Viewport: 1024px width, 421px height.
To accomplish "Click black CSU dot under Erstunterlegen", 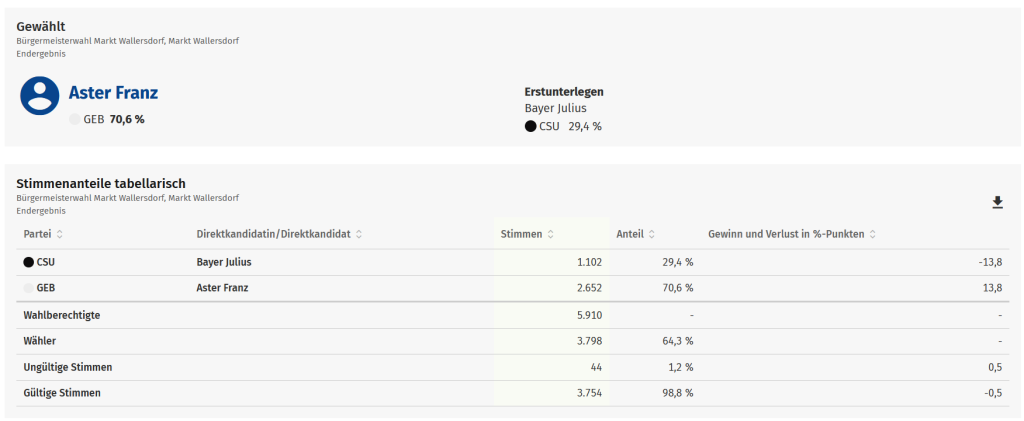I will coord(530,126).
